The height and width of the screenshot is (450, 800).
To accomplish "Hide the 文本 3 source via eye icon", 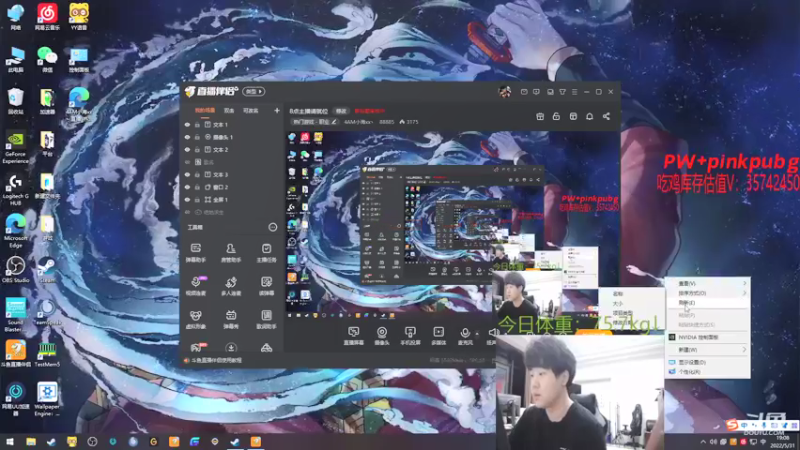I will (187, 174).
